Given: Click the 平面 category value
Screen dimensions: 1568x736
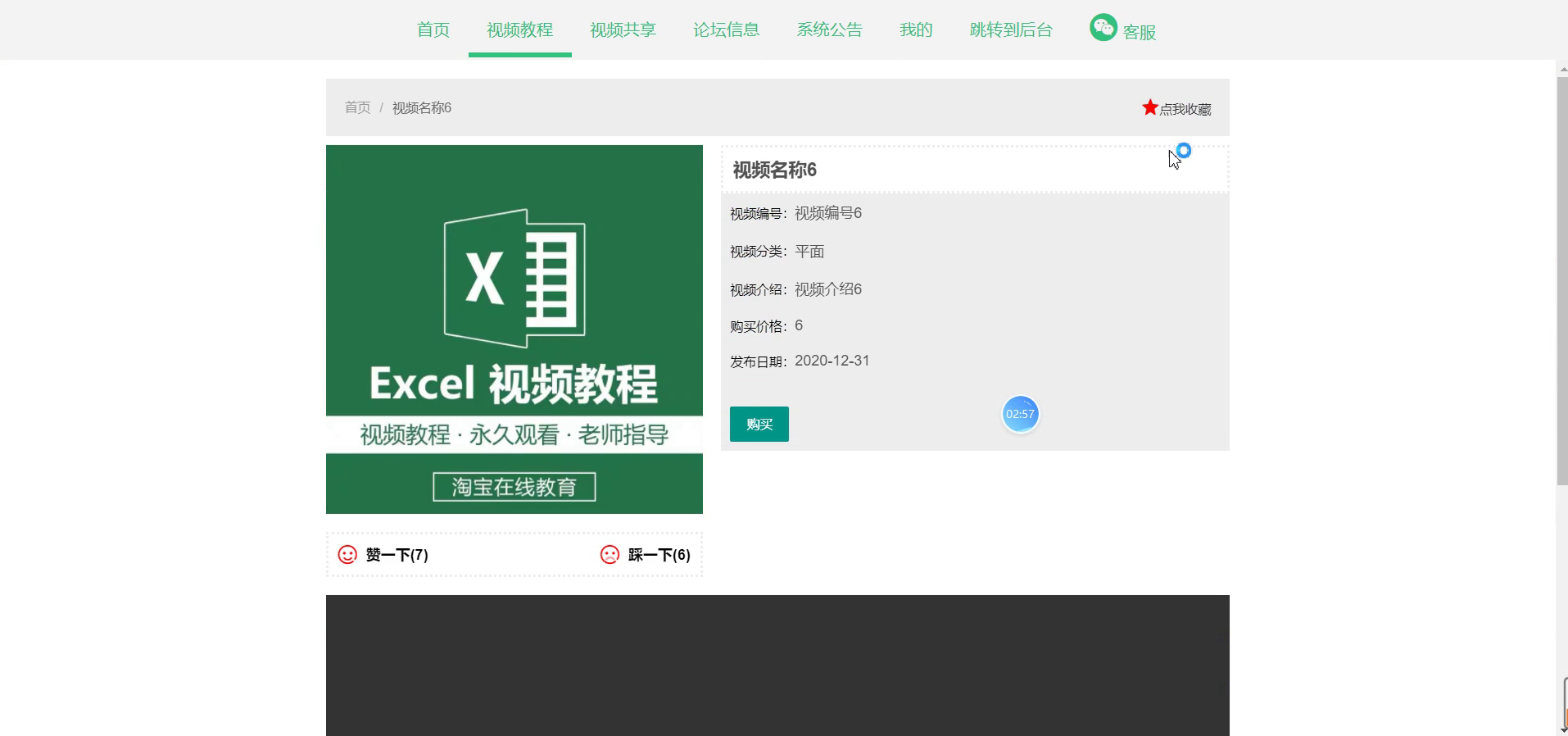Looking at the screenshot, I should (809, 252).
